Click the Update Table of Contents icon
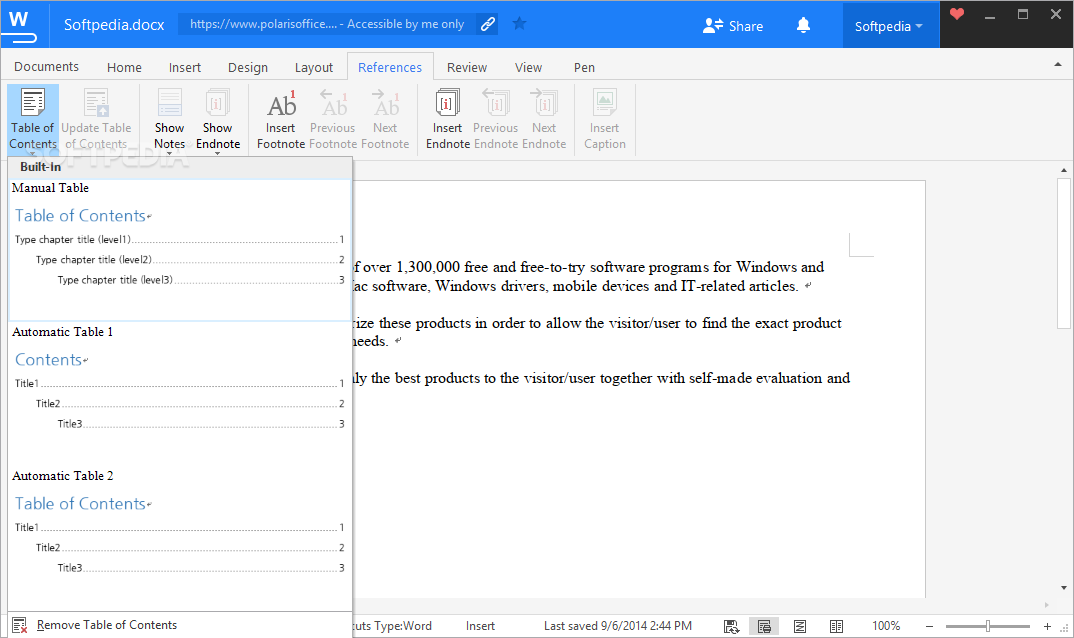Image resolution: width=1074 pixels, height=638 pixels. 96,103
